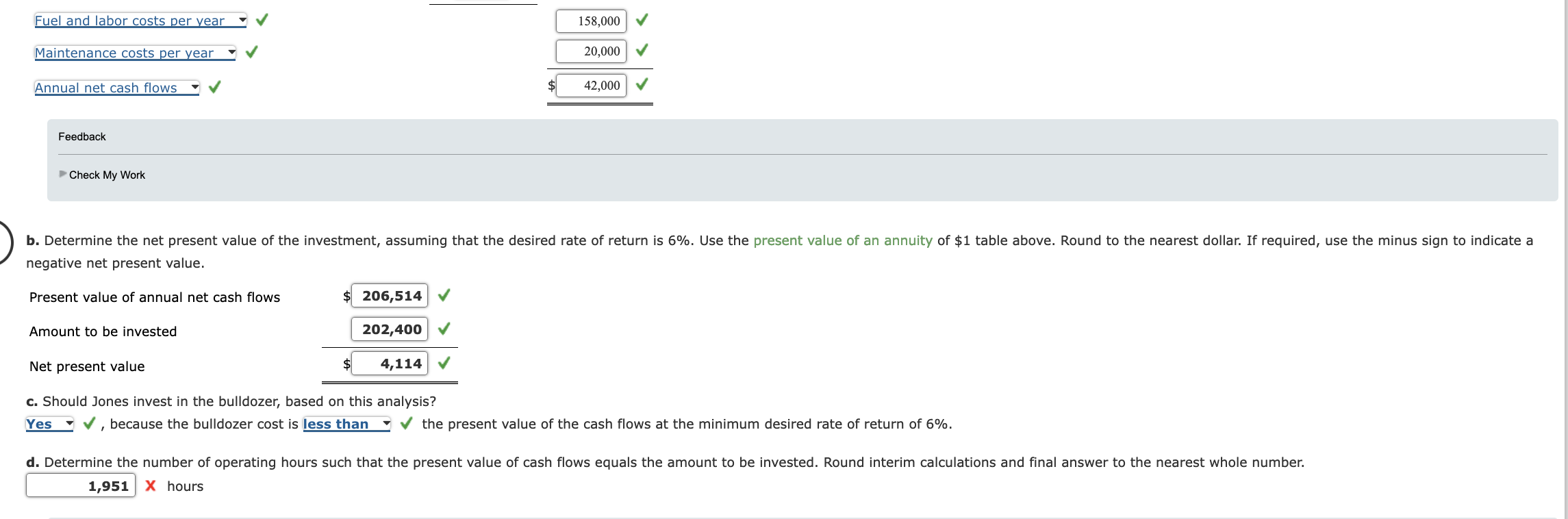1568x519 pixels.
Task: Click the checkmark beside Annual net cash flows label
Action: coord(214,87)
